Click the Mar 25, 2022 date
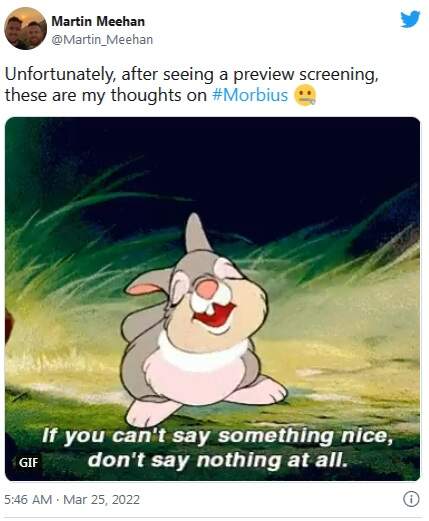Screen dimensions: 429x521 click(101, 500)
